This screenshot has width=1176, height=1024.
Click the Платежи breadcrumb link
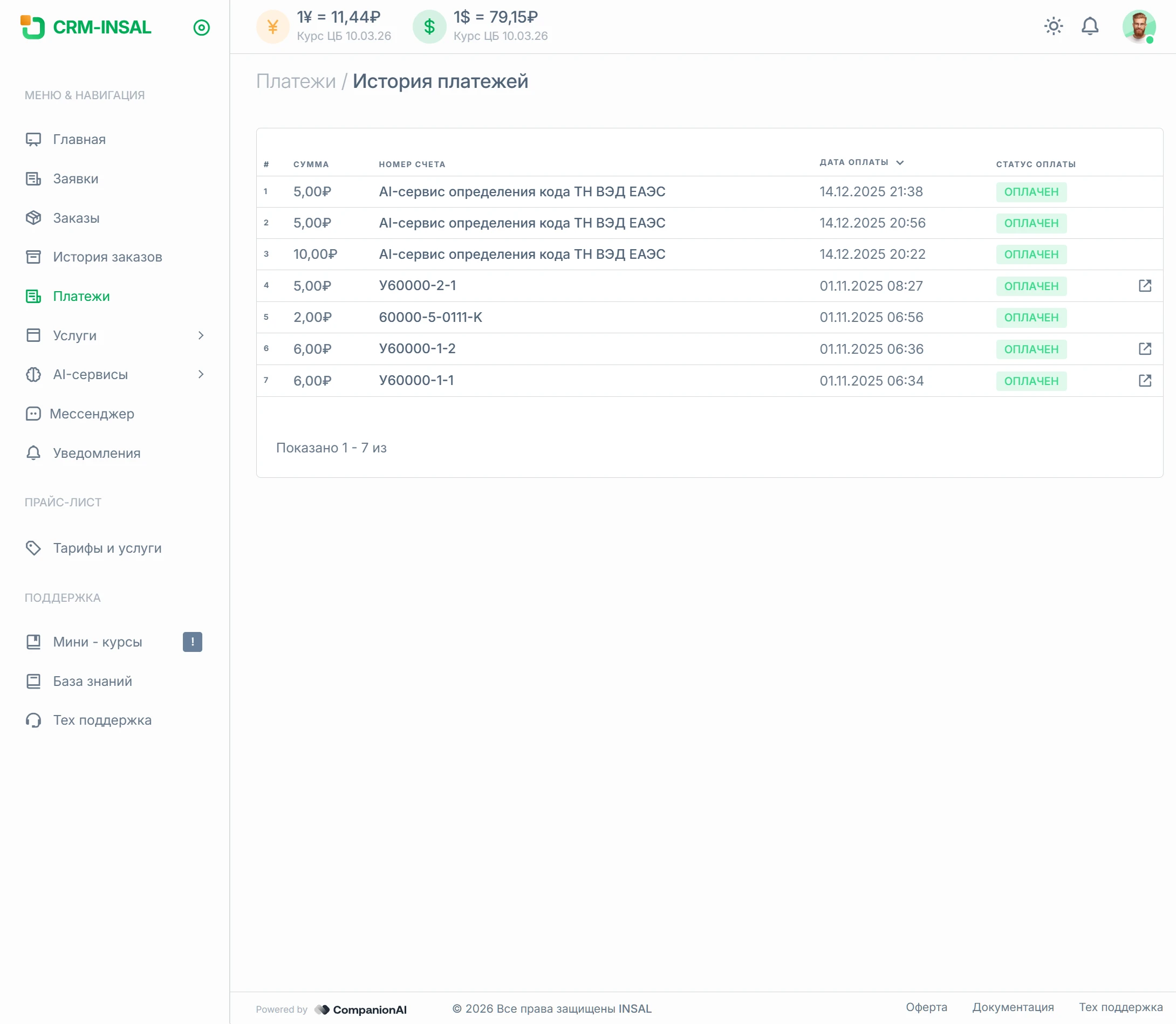pos(296,81)
